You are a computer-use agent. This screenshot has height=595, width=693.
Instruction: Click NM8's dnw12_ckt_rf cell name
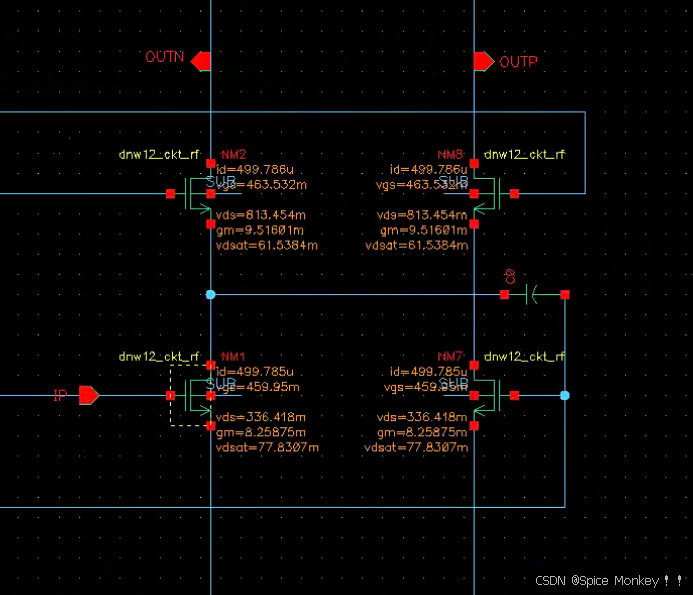525,154
